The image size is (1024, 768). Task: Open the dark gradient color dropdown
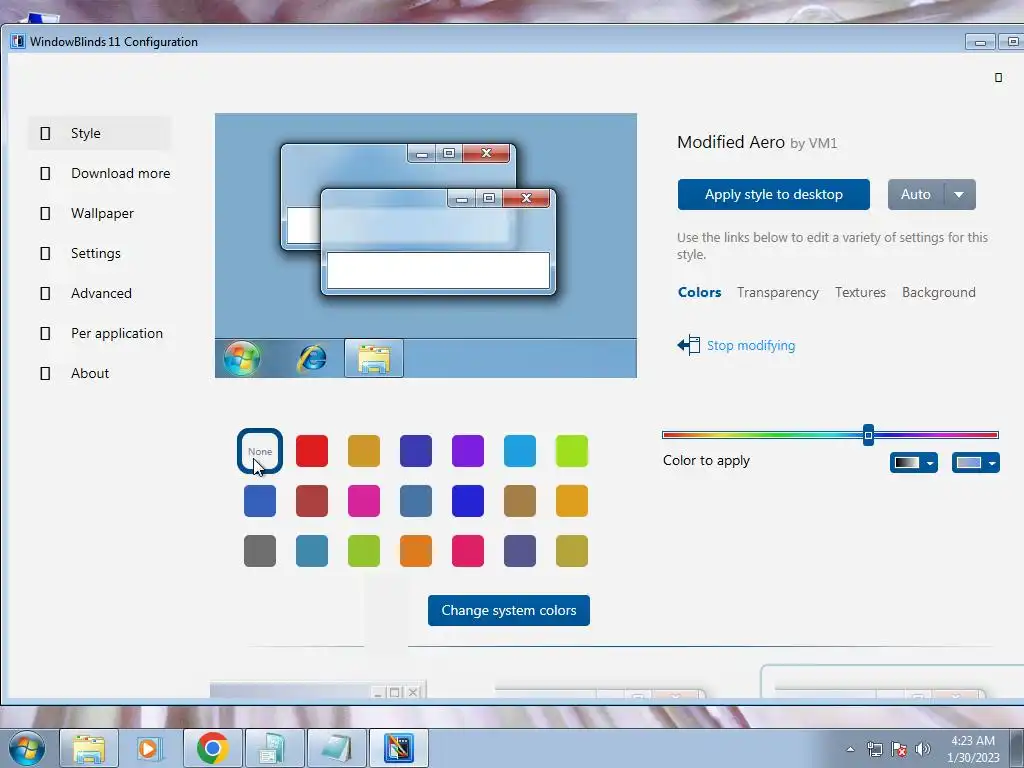[x=913, y=463]
